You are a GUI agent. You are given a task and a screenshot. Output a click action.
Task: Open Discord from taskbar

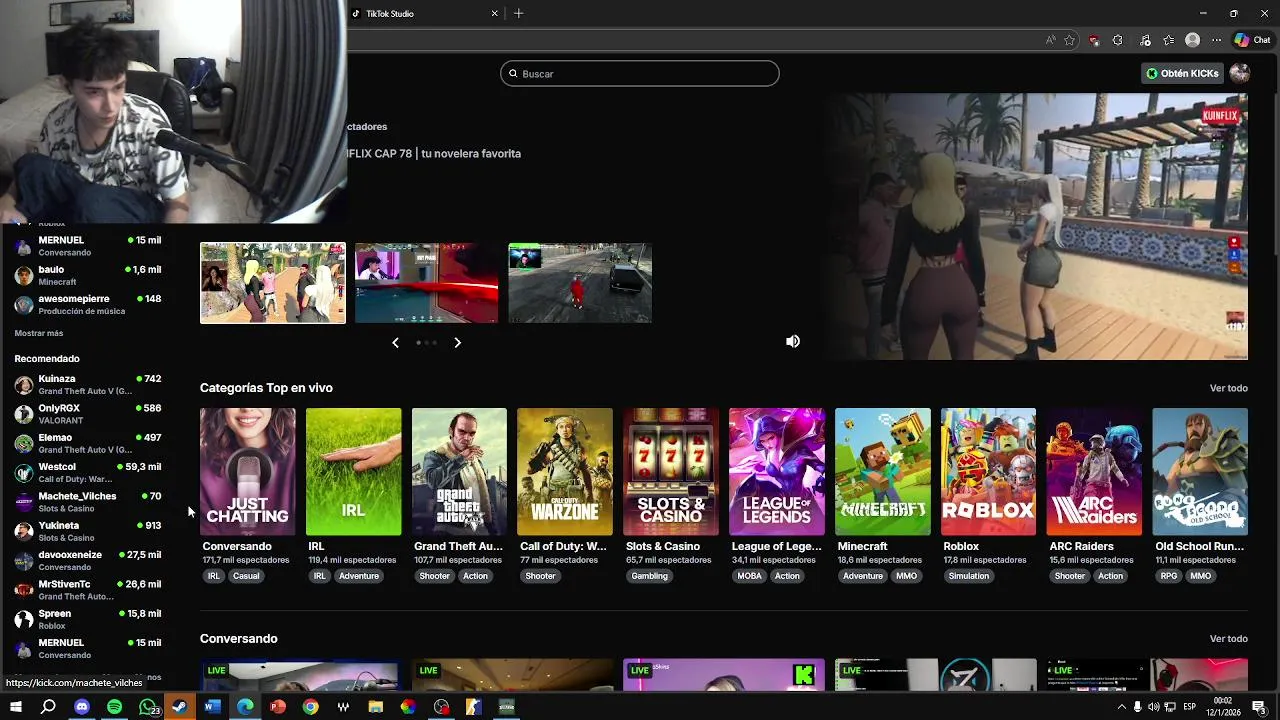[x=82, y=707]
